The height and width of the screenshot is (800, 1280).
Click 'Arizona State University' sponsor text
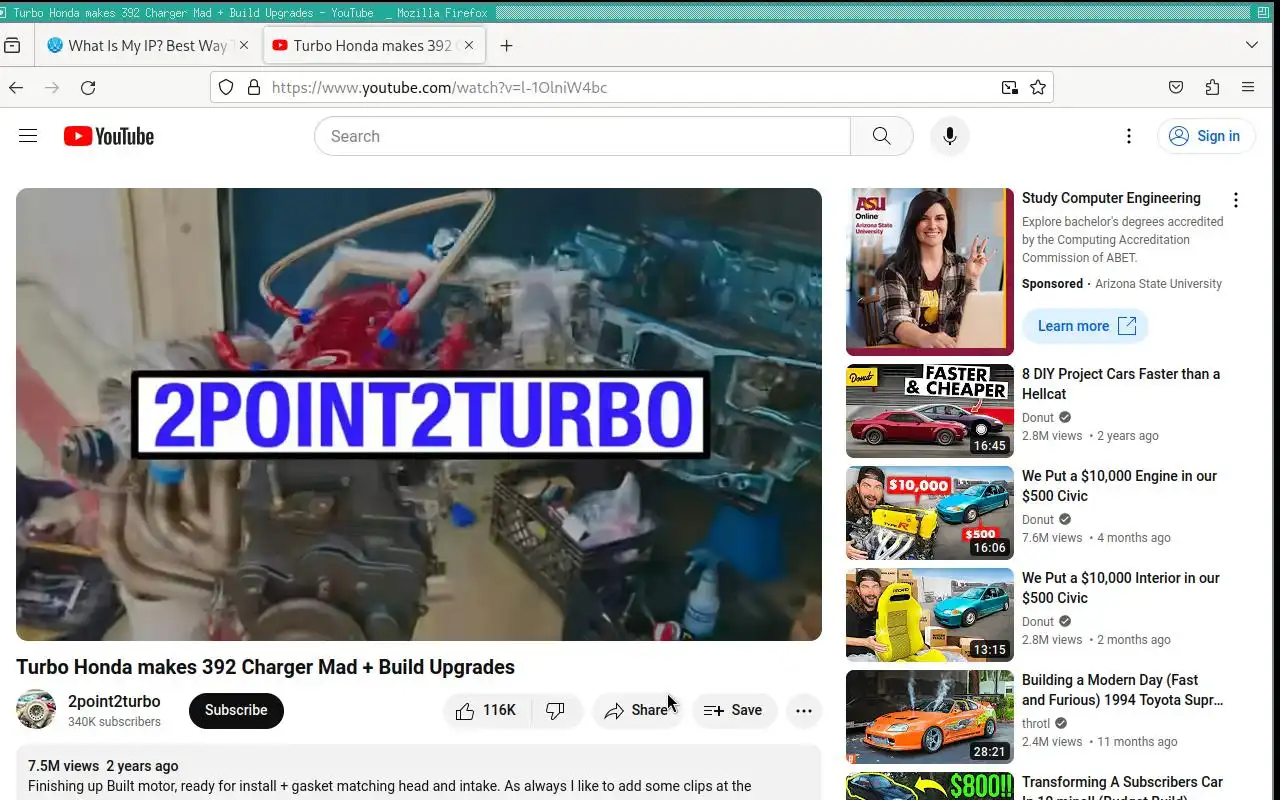coord(1158,284)
